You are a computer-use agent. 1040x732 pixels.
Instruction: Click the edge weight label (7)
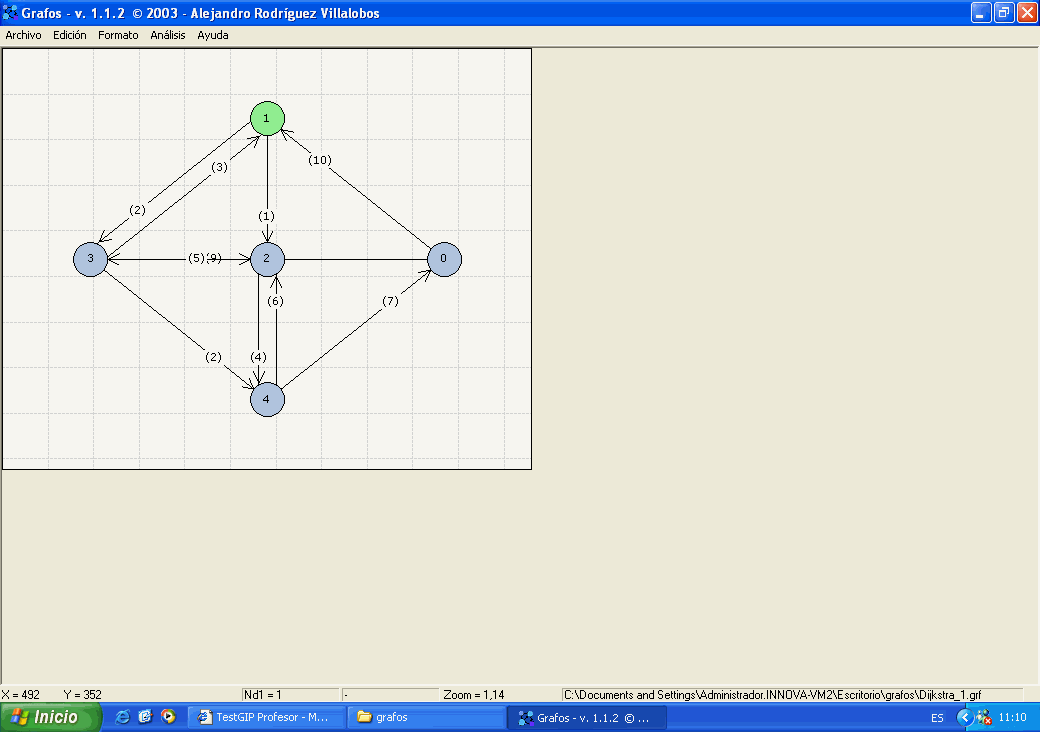390,301
